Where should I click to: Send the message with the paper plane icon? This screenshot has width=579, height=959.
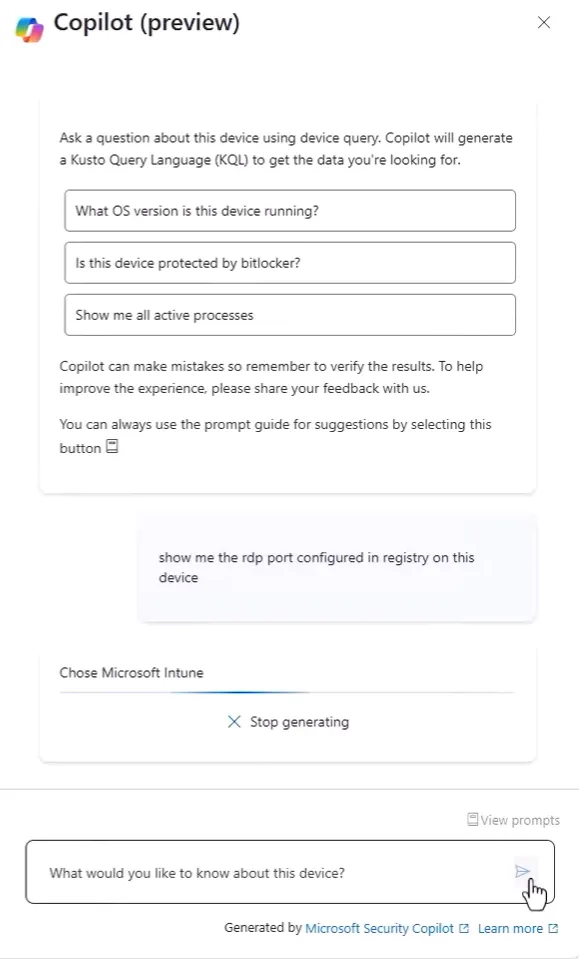click(x=522, y=872)
